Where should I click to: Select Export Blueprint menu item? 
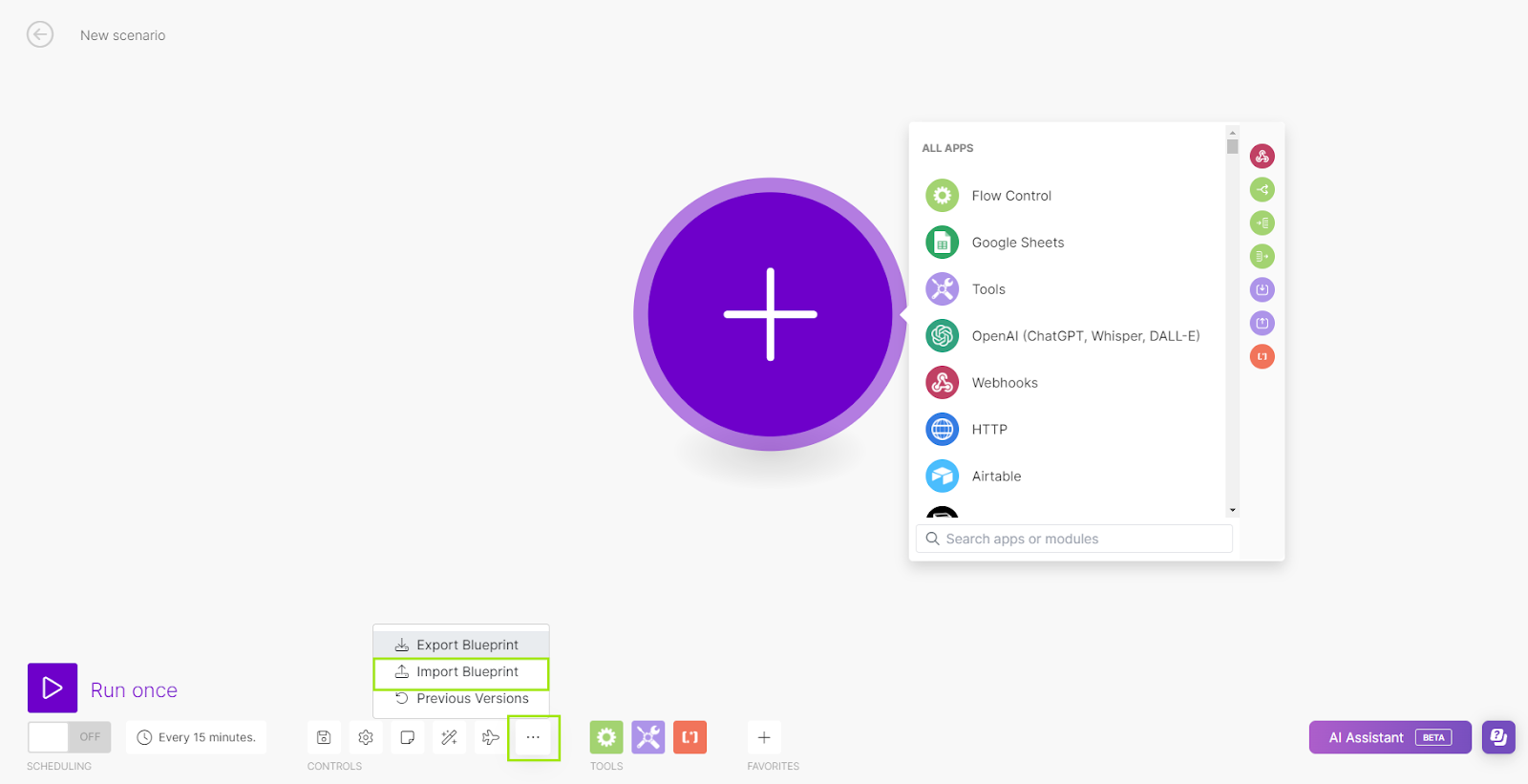(461, 645)
